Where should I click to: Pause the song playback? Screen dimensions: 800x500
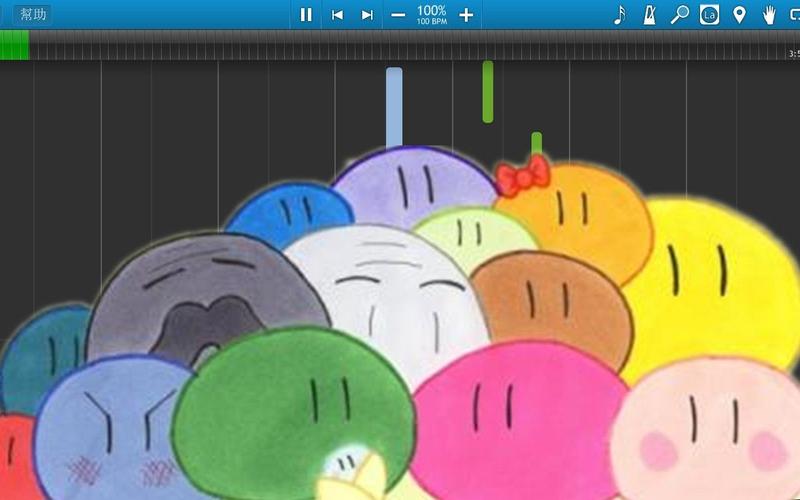coord(306,15)
